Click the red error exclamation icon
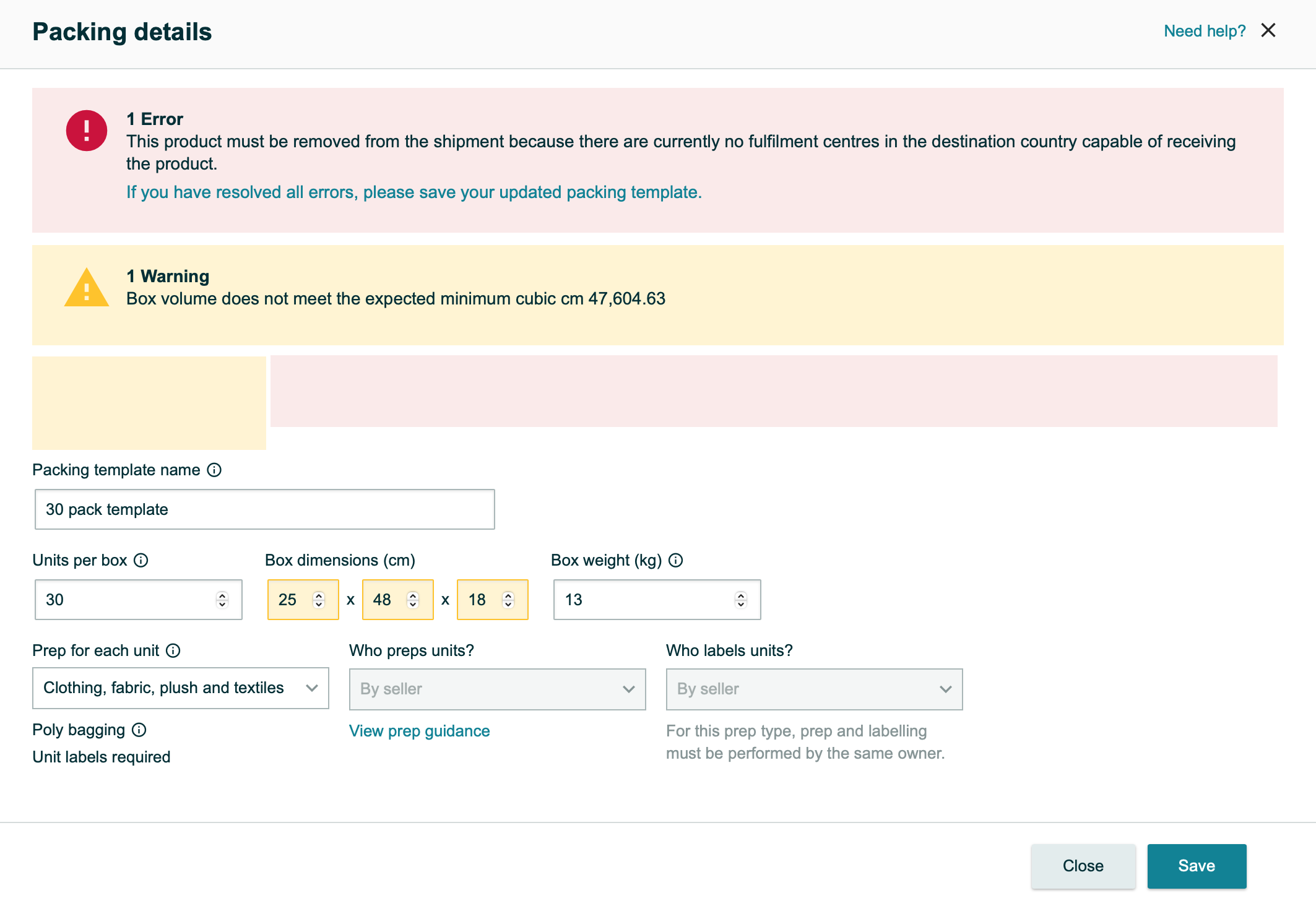This screenshot has width=1316, height=906. [87, 131]
